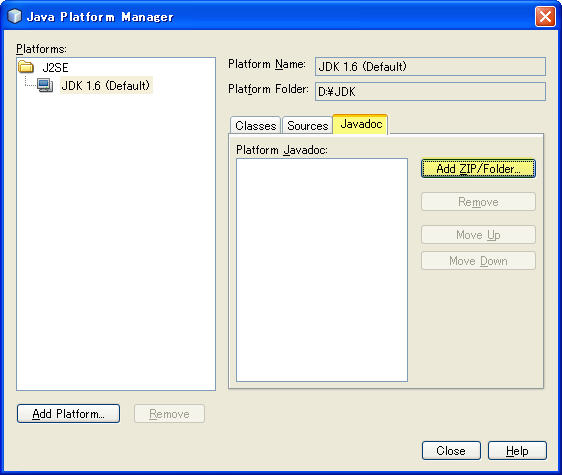Click the Move Up button

point(478,235)
